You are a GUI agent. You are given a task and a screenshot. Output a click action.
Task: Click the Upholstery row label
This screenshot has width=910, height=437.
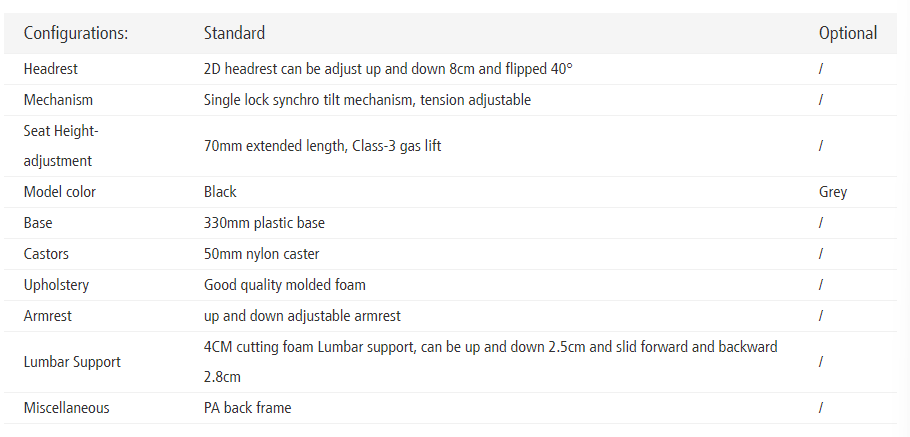[x=56, y=285]
